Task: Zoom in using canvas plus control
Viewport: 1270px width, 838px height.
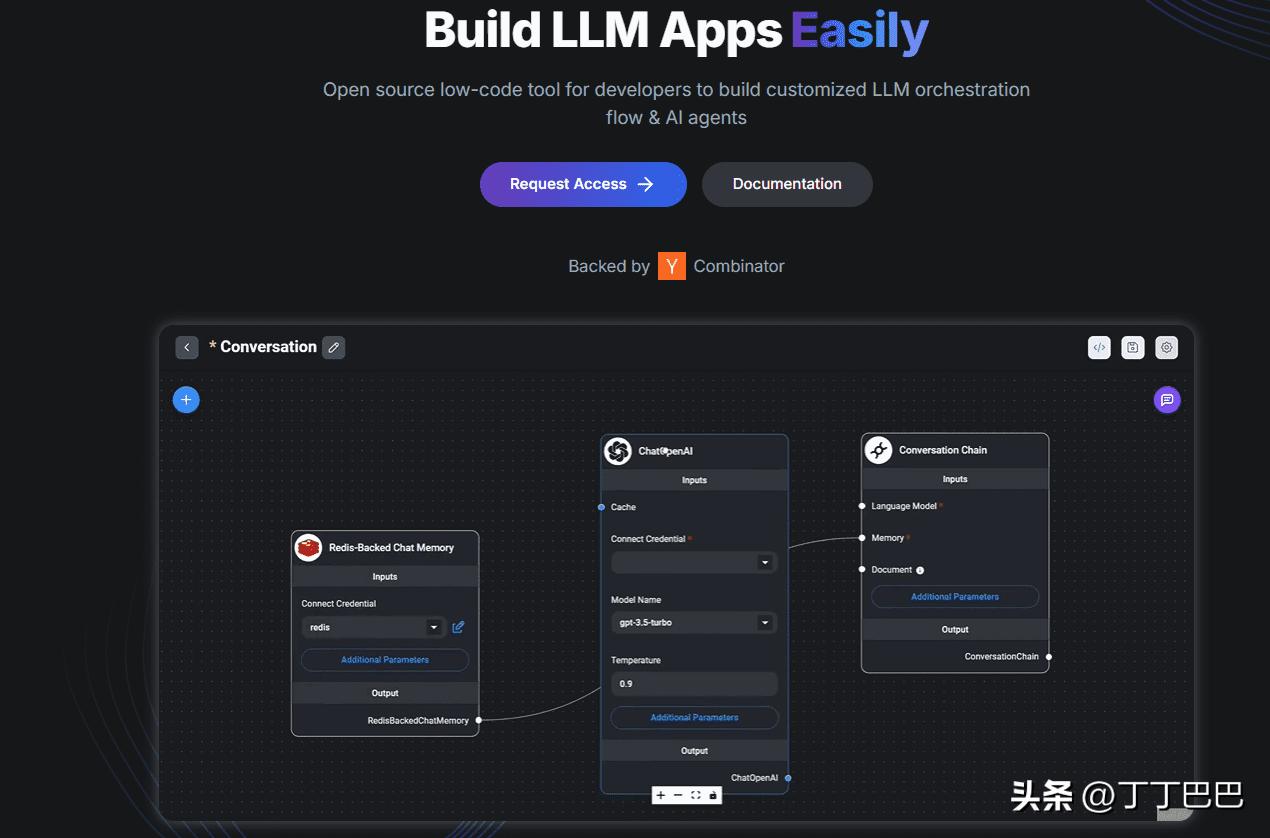Action: pos(661,795)
